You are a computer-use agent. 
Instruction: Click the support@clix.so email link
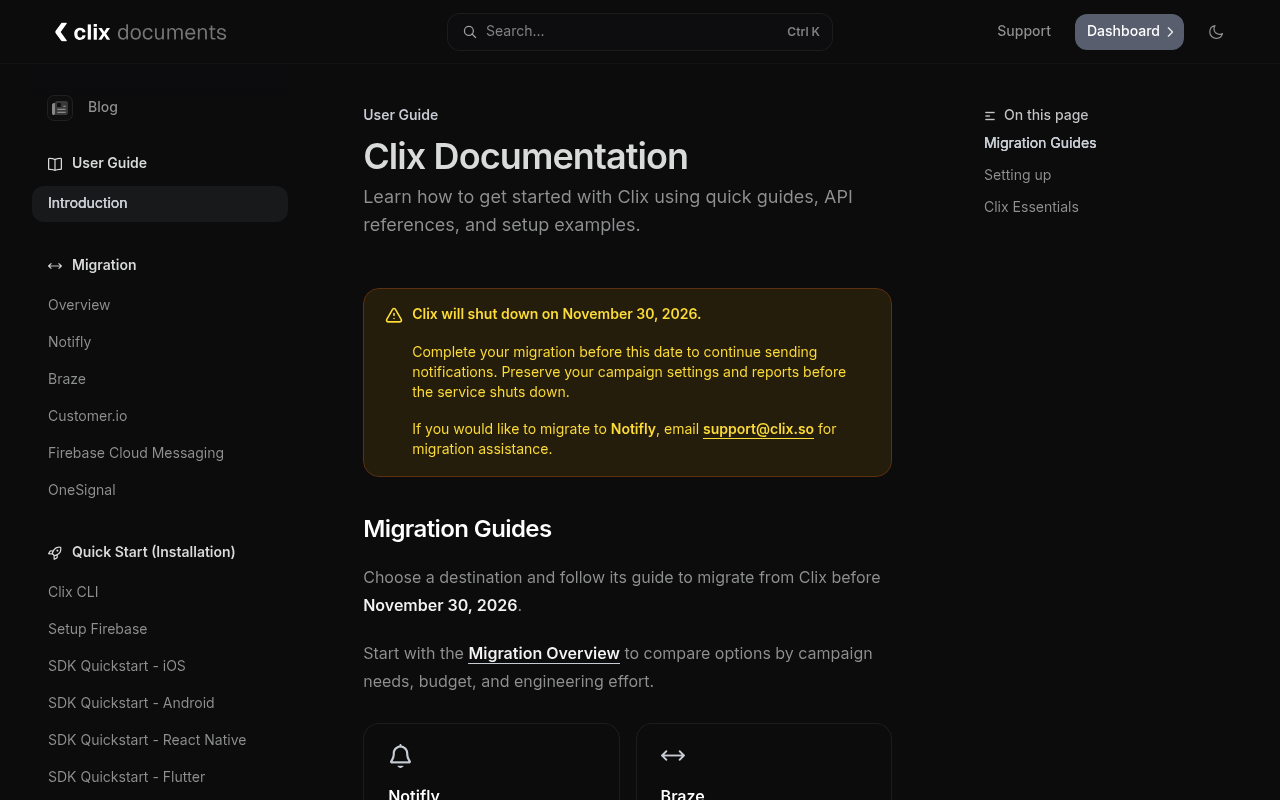tap(758, 429)
